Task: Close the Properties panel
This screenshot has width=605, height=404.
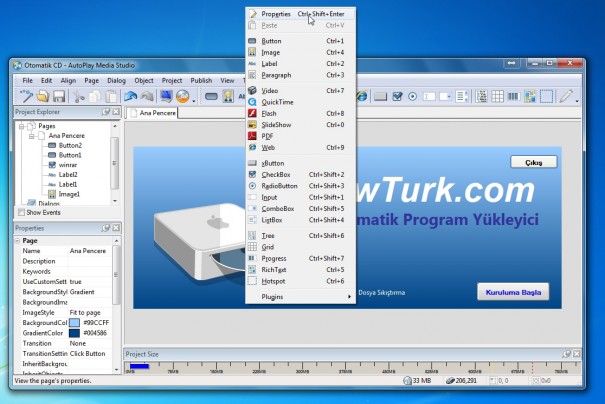Action: (116, 228)
